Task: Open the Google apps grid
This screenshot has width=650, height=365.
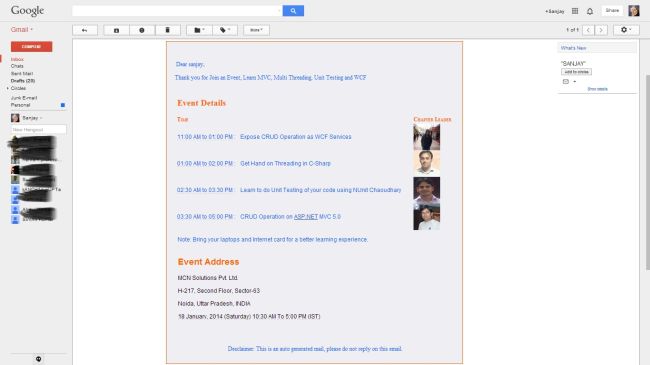Action: tap(575, 11)
